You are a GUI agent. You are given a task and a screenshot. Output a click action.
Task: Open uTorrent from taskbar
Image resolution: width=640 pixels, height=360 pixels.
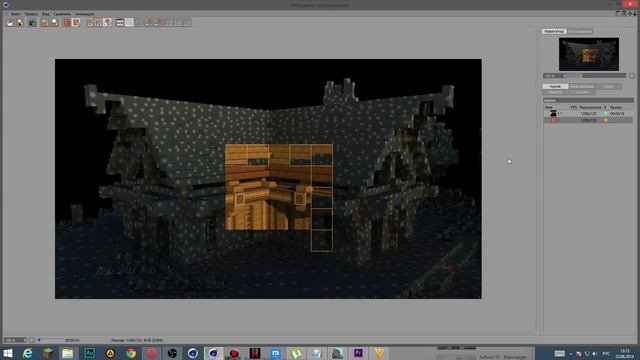coord(296,353)
